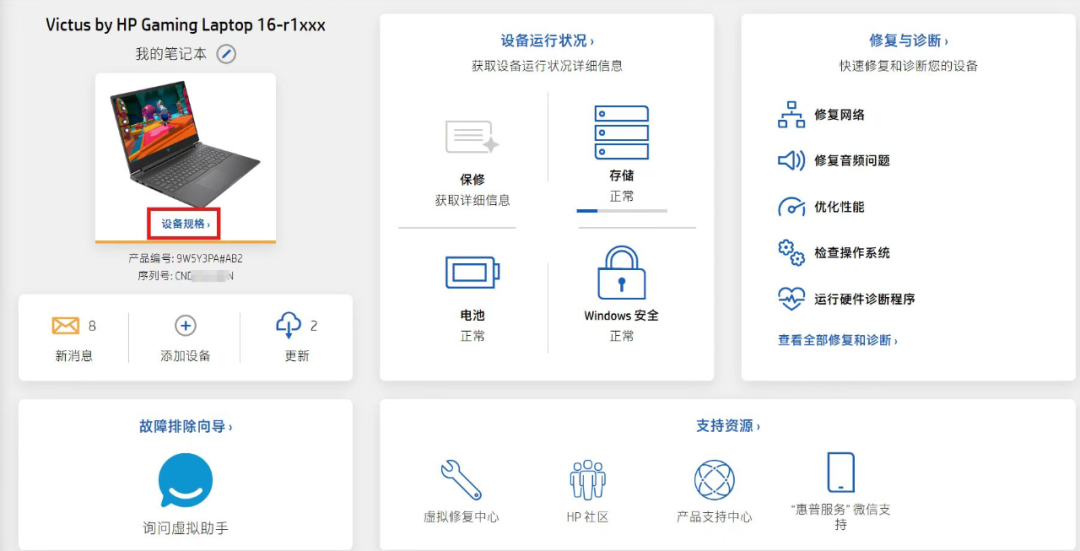The height and width of the screenshot is (551, 1080).
Task: Click the 修复音频问题 speaker icon
Action: [x=791, y=160]
